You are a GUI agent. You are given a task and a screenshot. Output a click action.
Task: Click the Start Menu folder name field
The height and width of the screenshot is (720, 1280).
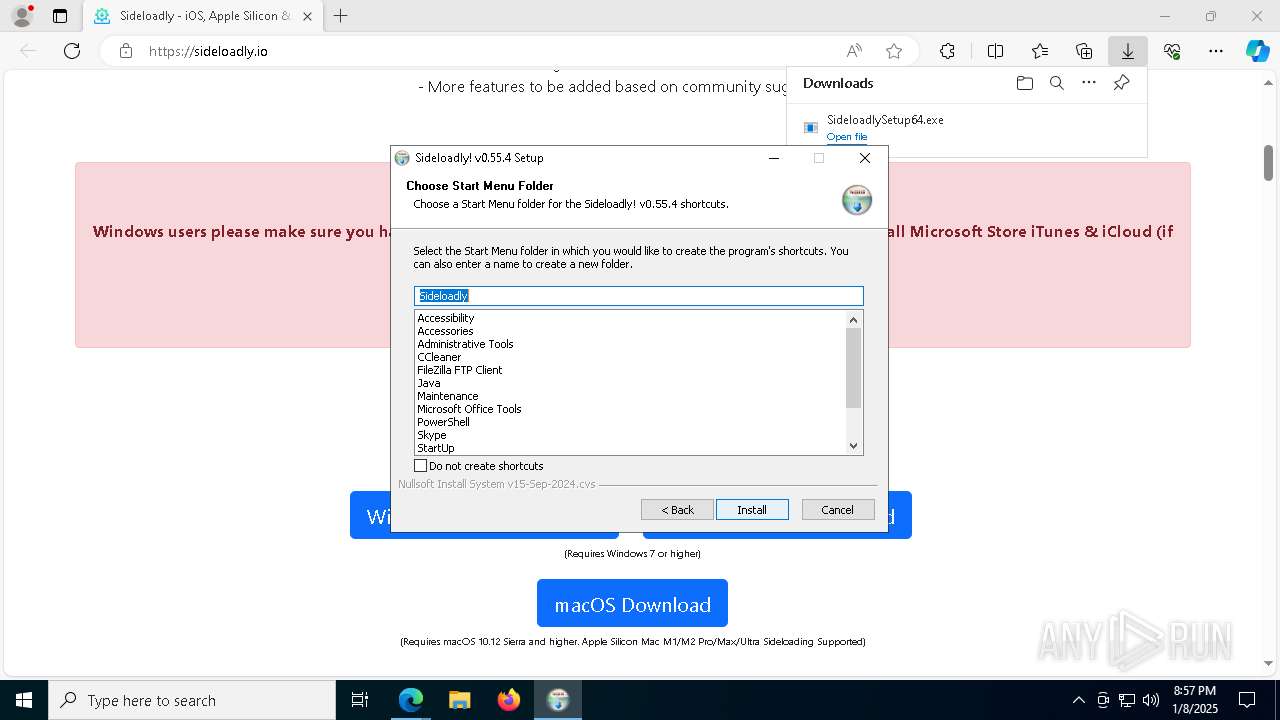click(x=638, y=296)
